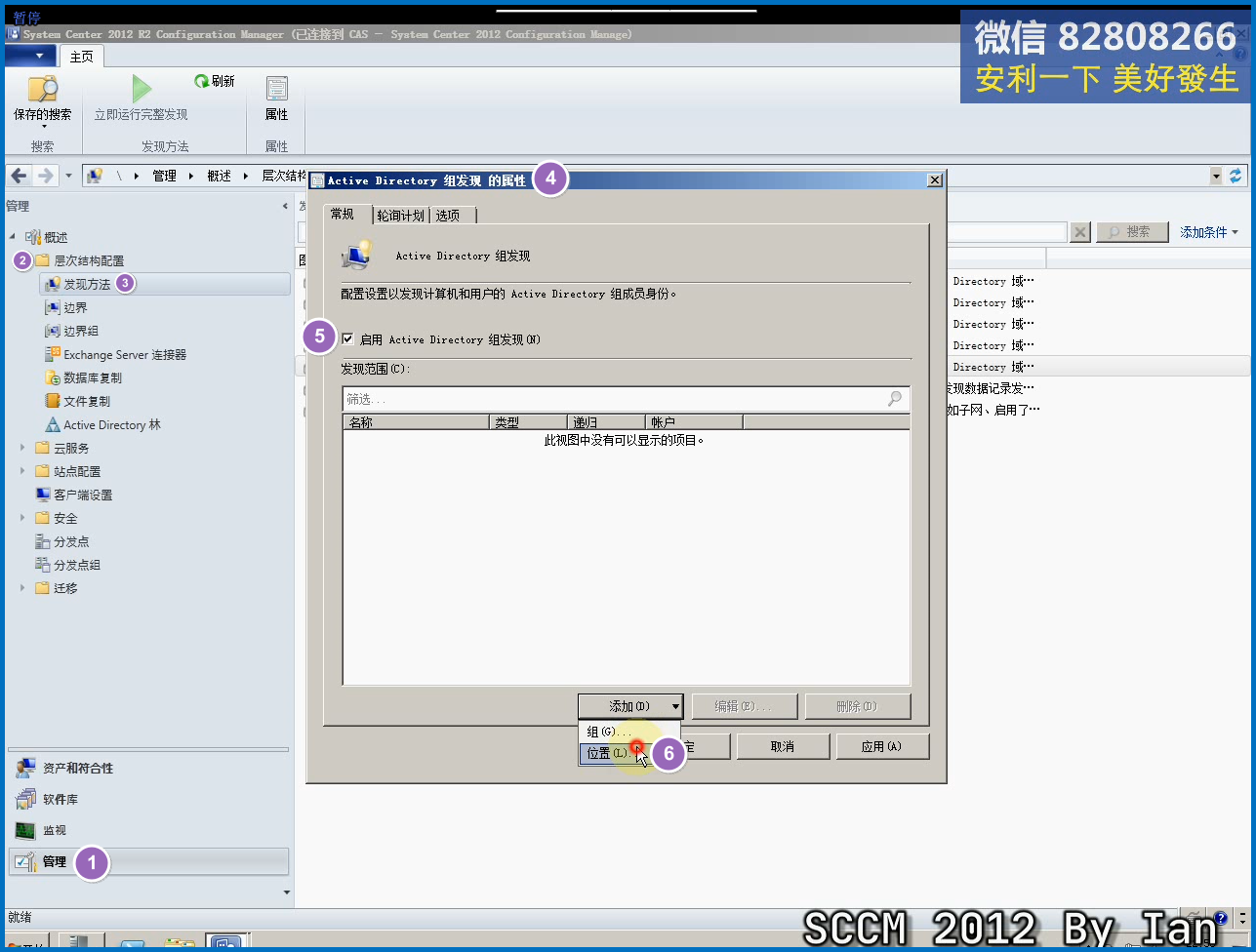Click the forward navigation arrow
This screenshot has height=952, width=1256.
point(45,176)
